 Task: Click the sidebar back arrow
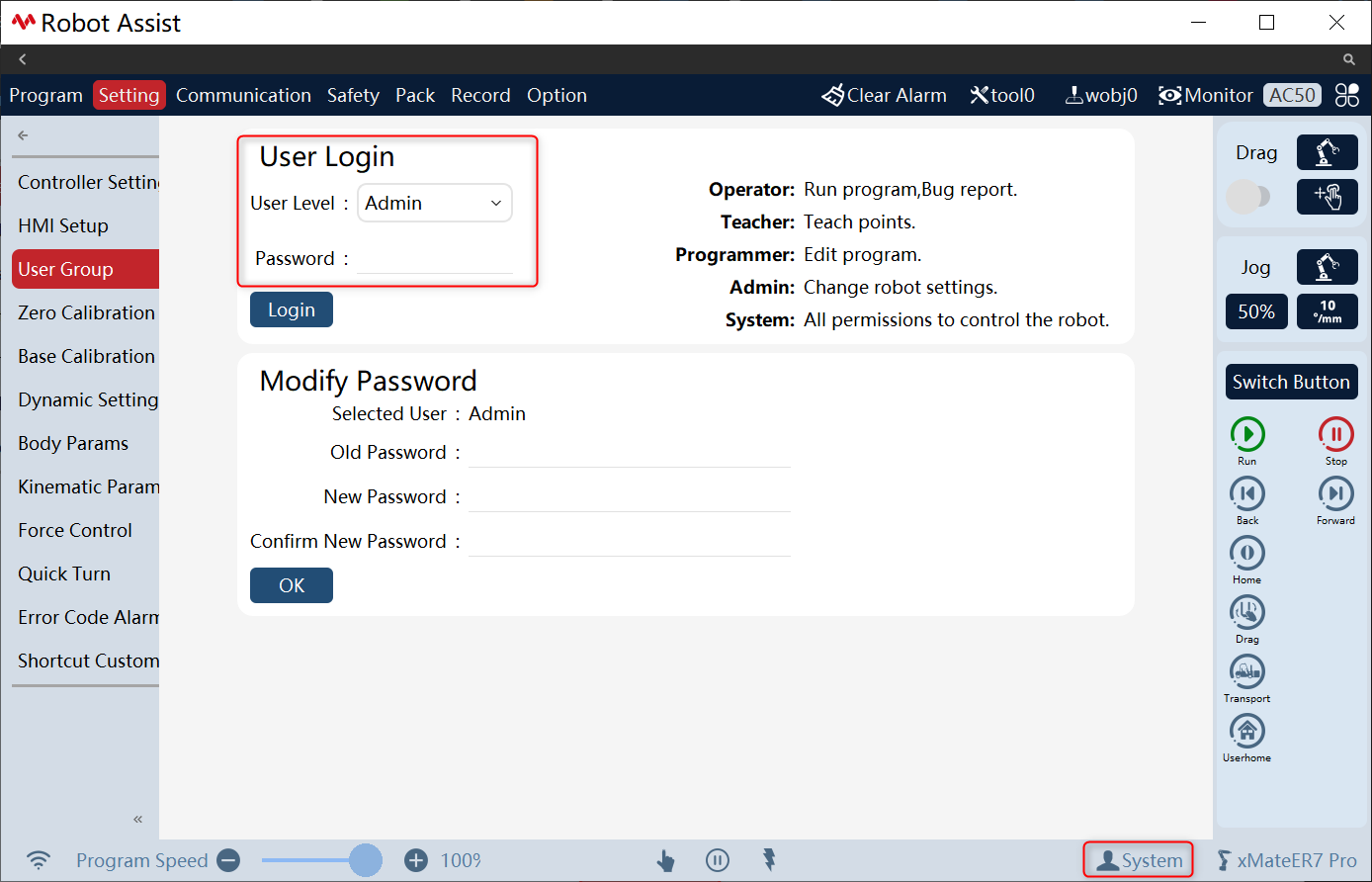click(x=23, y=135)
